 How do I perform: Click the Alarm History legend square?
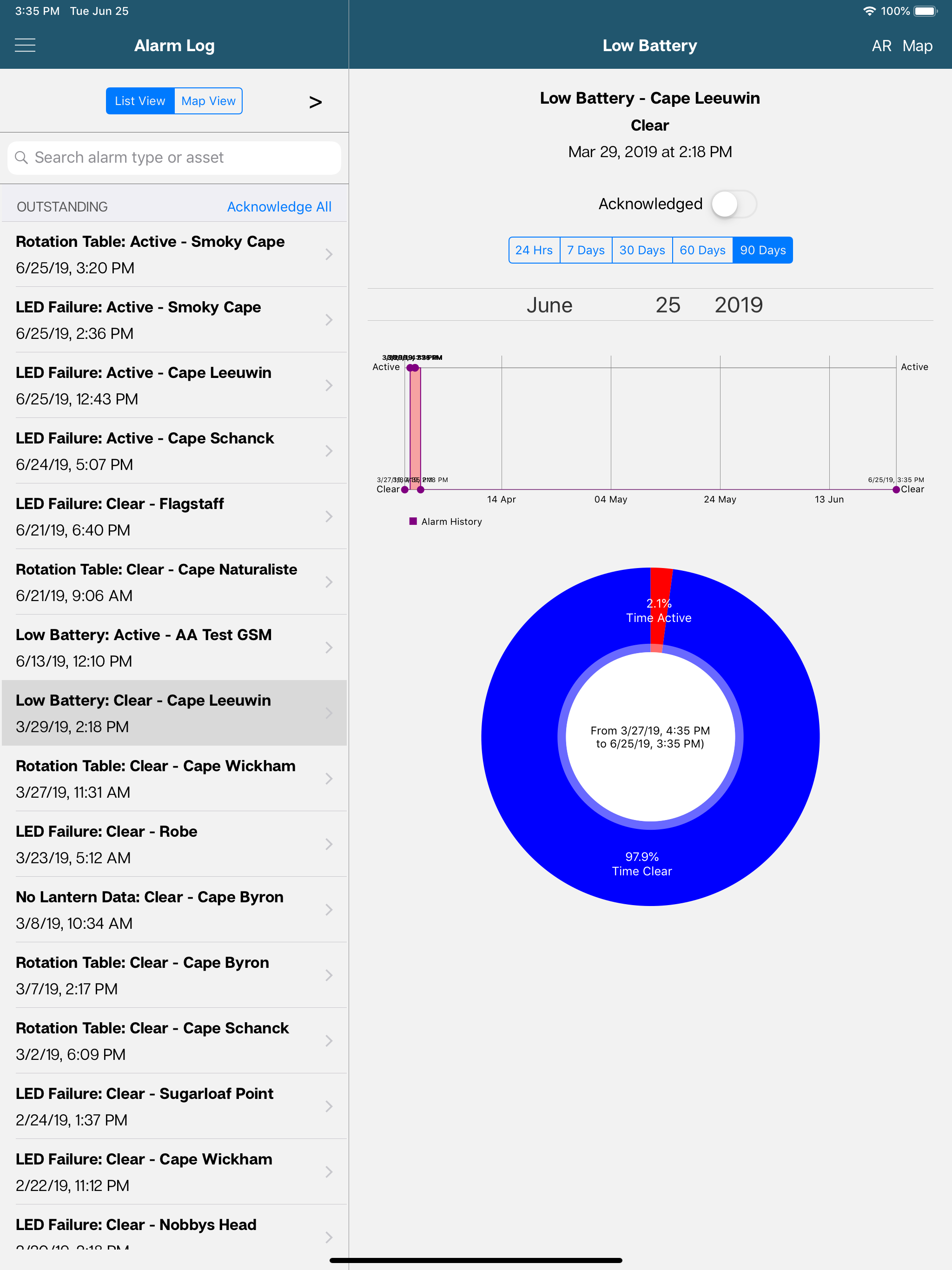click(x=413, y=521)
